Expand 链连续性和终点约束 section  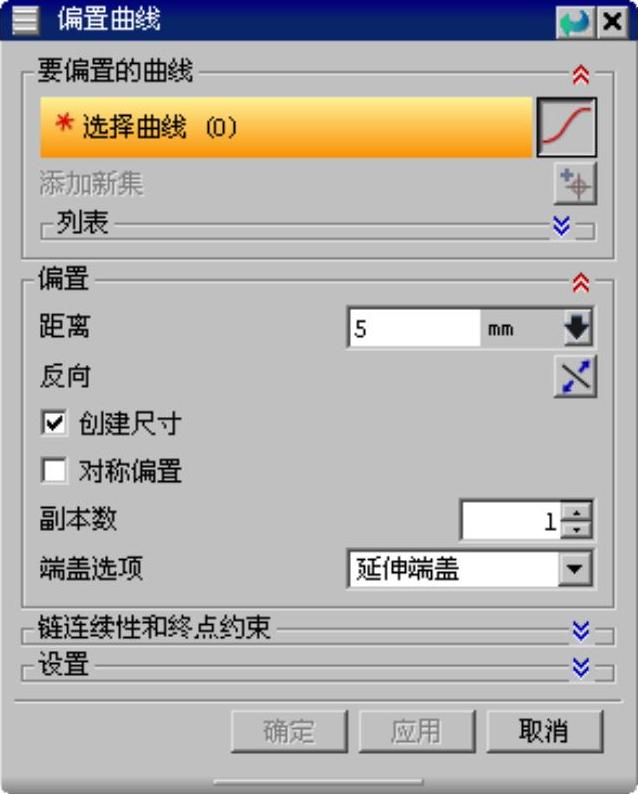[581, 630]
